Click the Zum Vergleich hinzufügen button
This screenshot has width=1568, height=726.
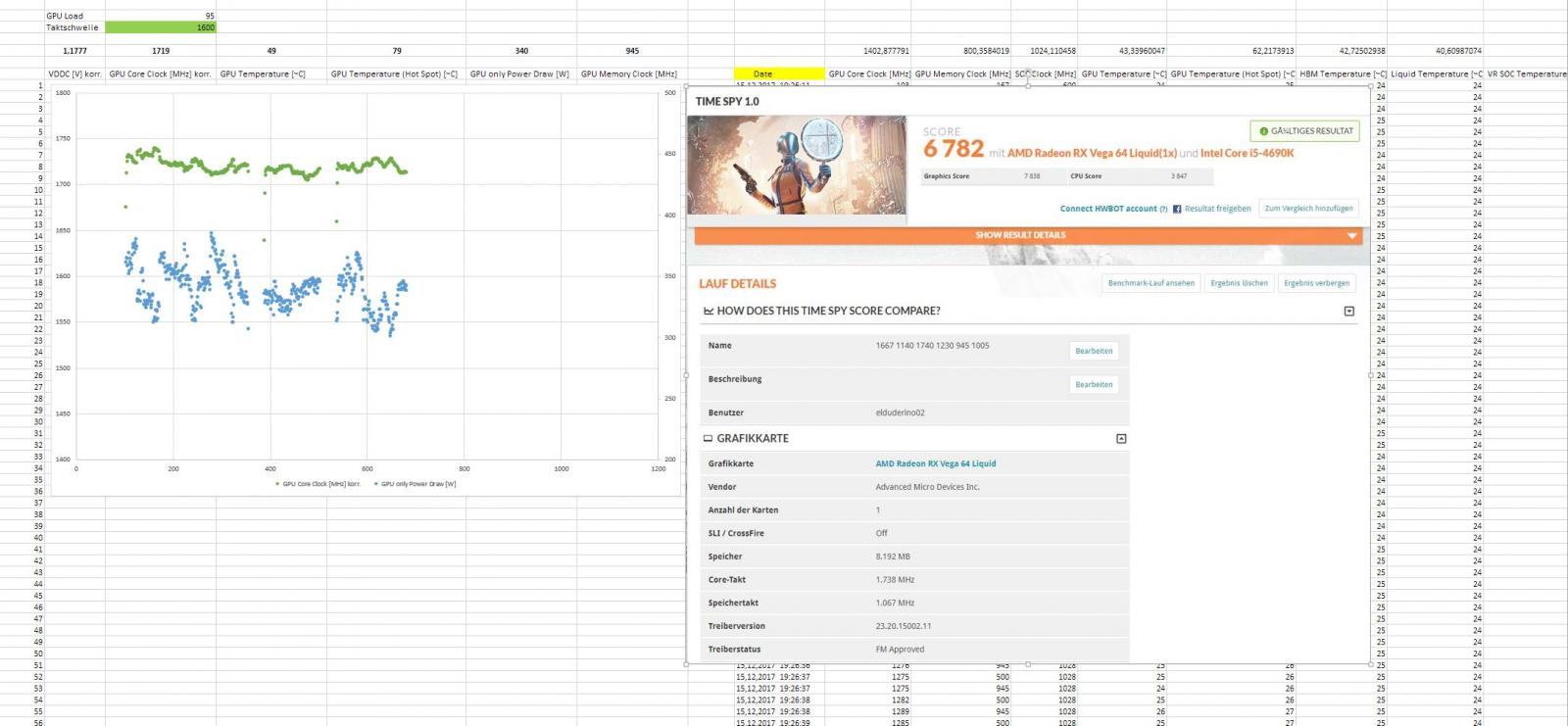1308,209
